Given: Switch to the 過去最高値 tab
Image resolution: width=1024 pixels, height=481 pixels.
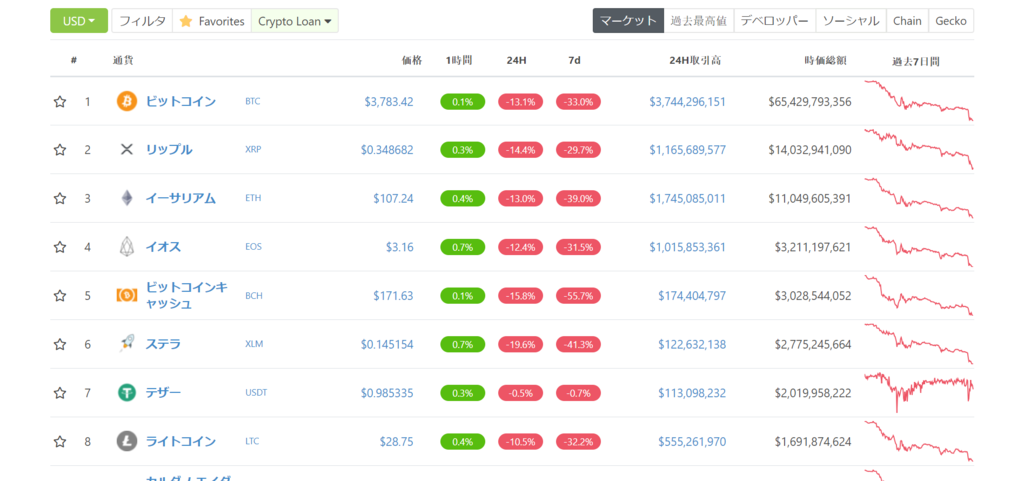Looking at the screenshot, I should pos(699,21).
